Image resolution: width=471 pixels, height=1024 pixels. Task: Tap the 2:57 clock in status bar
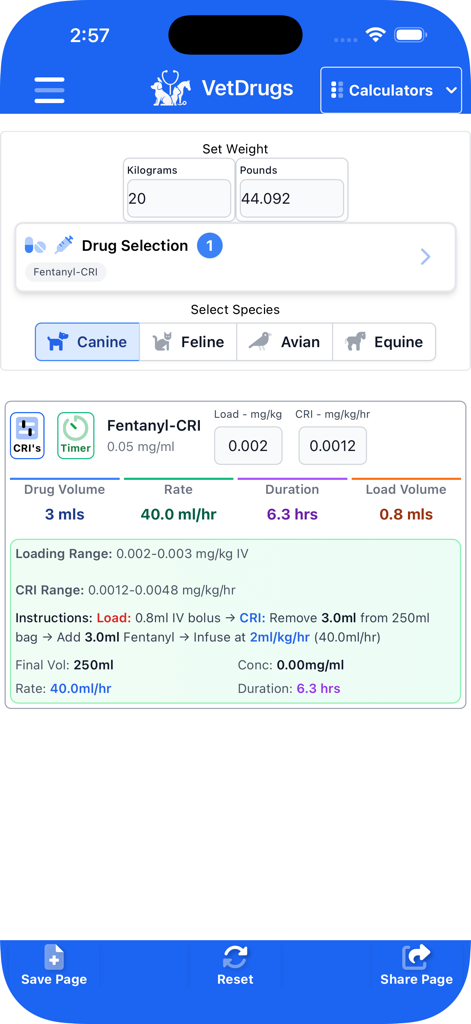89,35
